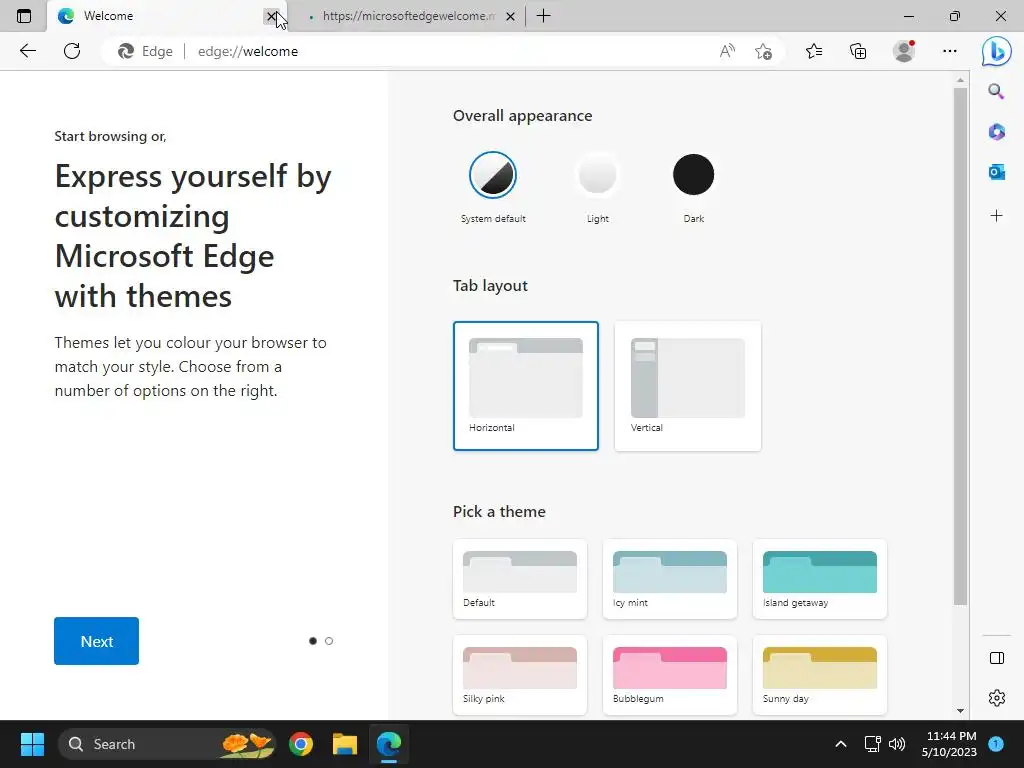This screenshot has height=768, width=1024.
Task: Click the page vertical scrollbar
Action: click(960, 346)
